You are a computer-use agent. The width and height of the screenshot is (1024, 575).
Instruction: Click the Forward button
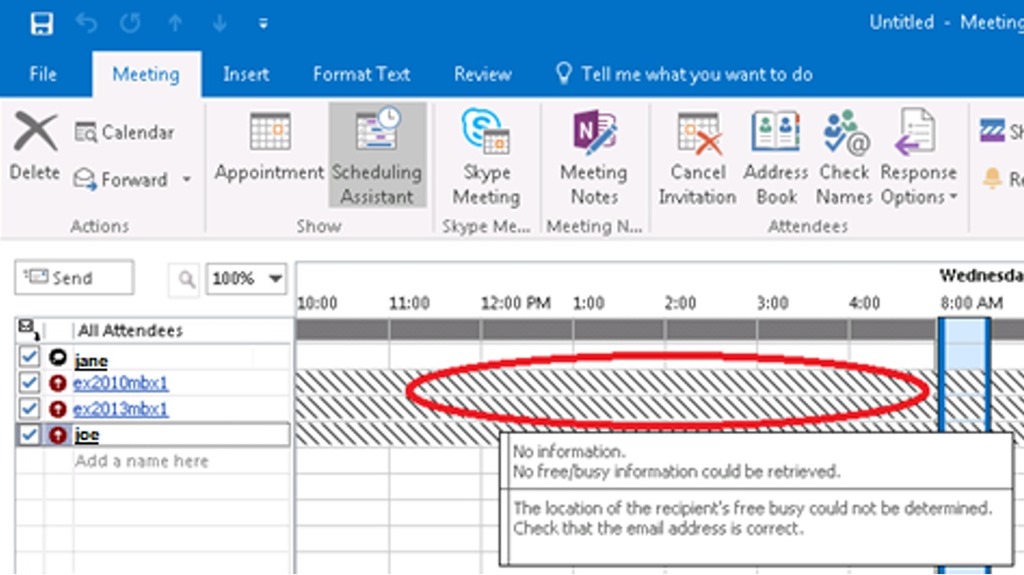point(122,180)
